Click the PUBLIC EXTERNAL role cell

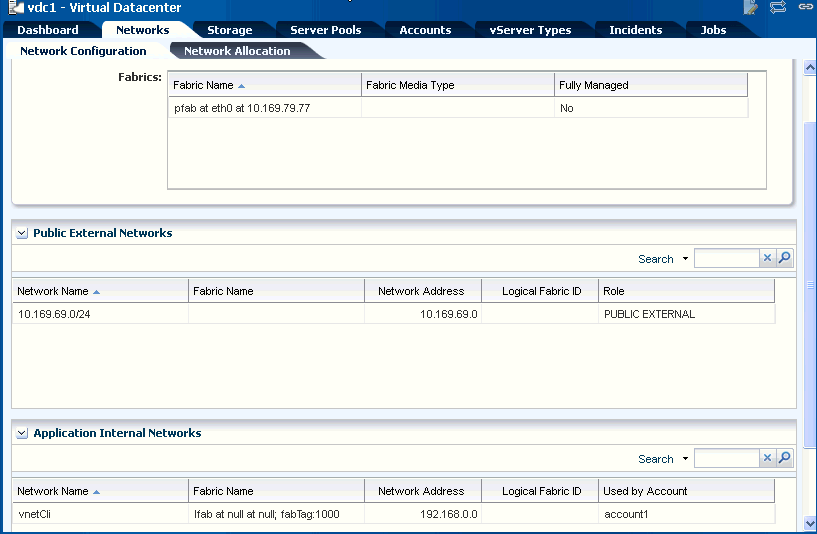tap(686, 314)
